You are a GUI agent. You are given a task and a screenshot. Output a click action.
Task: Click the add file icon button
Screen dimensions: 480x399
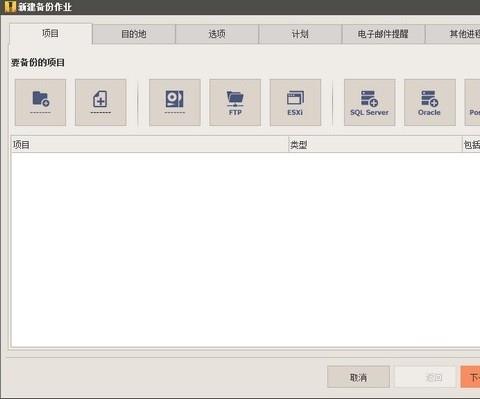click(x=101, y=102)
